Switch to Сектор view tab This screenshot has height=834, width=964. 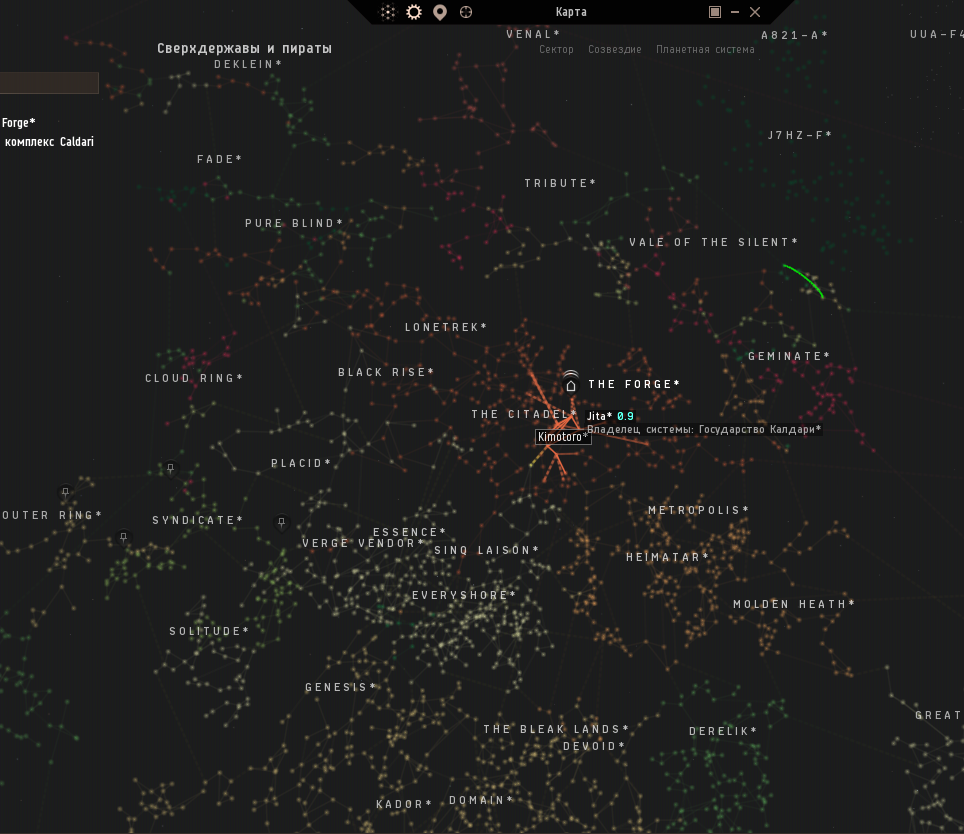point(556,50)
